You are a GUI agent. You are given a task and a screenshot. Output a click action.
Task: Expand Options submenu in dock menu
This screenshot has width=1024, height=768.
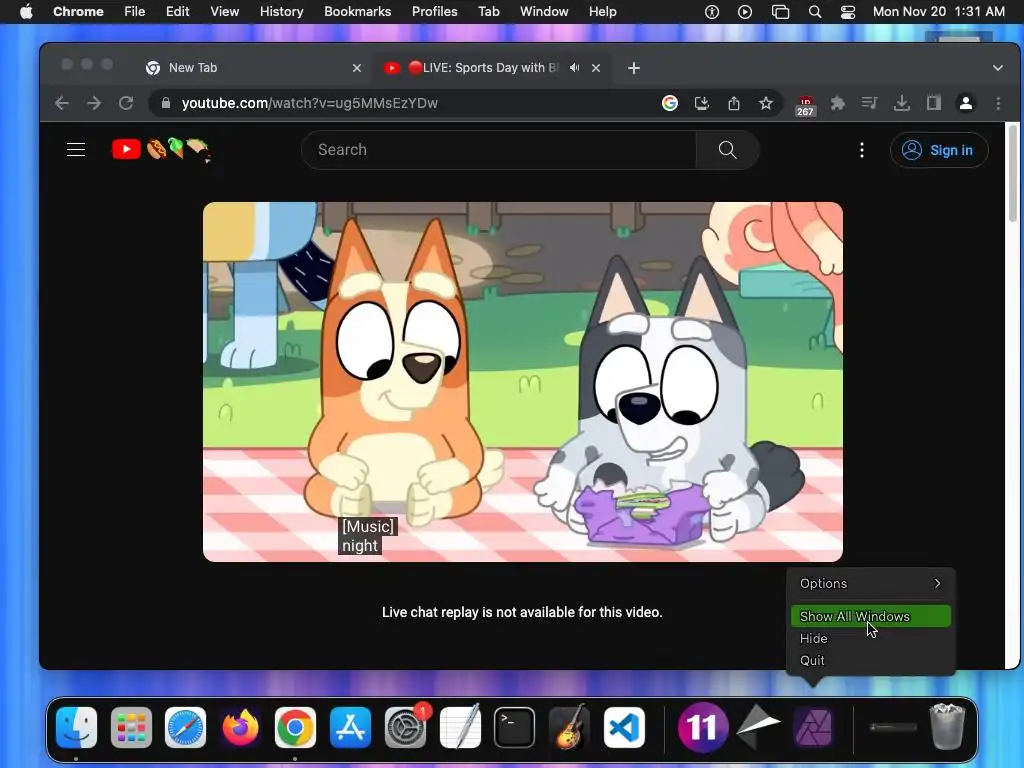[871, 583]
